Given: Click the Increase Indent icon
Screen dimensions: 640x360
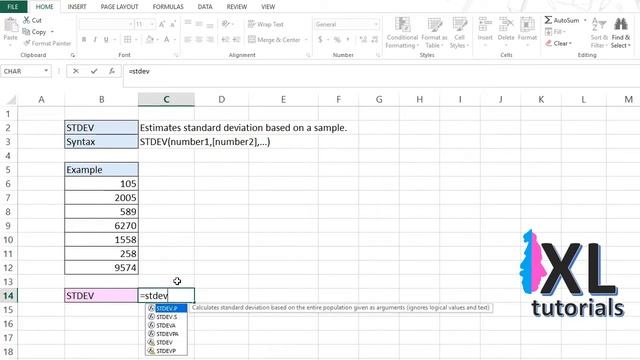Looking at the screenshot, I should (236, 40).
